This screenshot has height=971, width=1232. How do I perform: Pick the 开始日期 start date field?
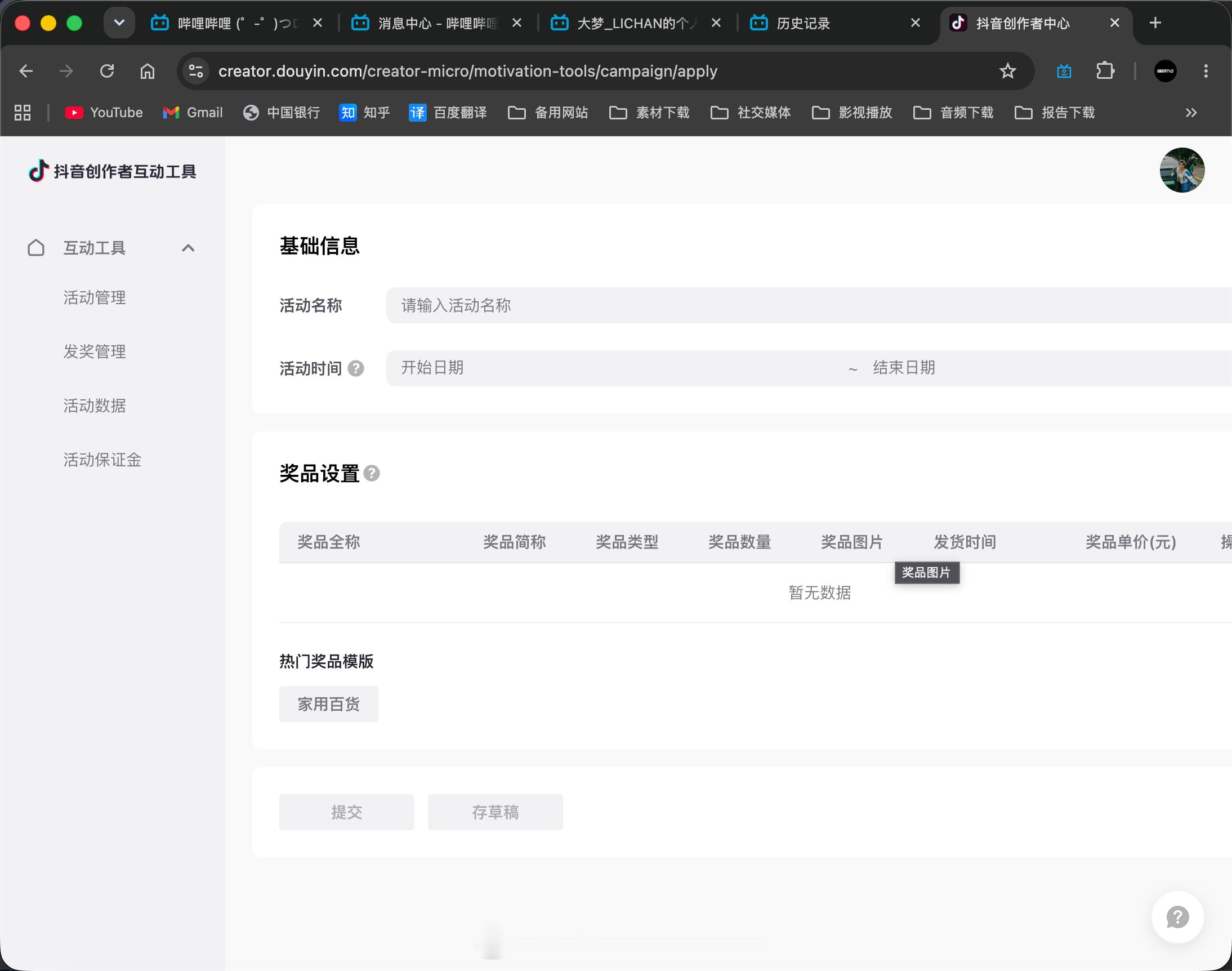(x=618, y=368)
